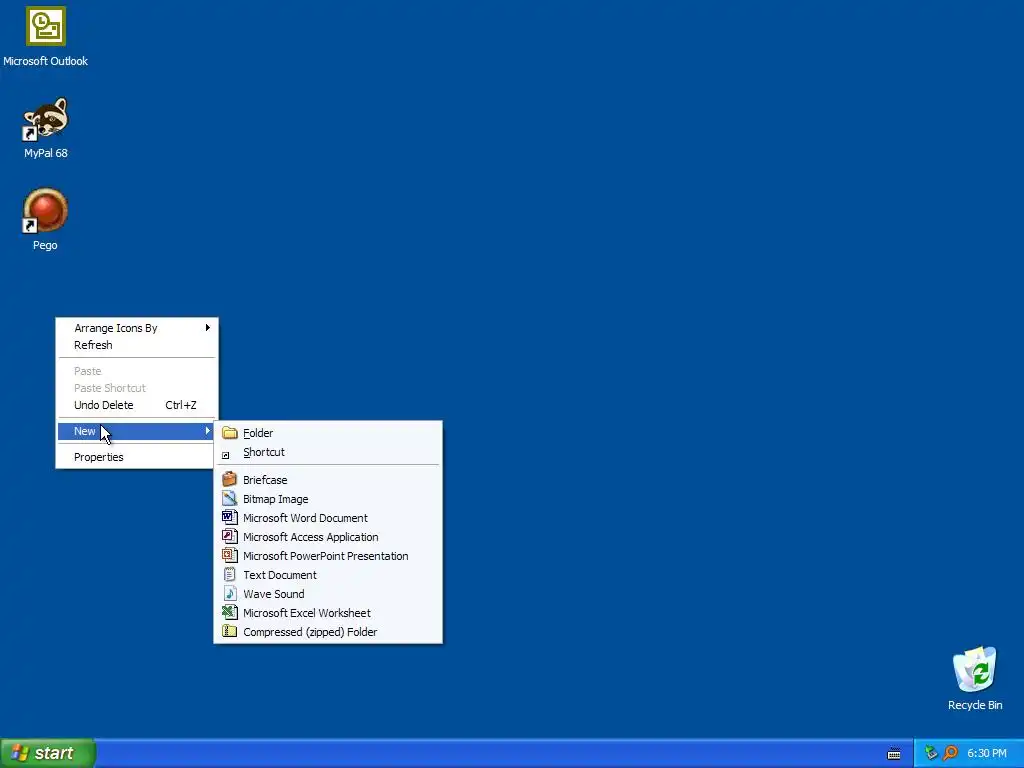This screenshot has width=1024, height=768.
Task: Choose Microsoft Access Application label
Action: (x=310, y=537)
